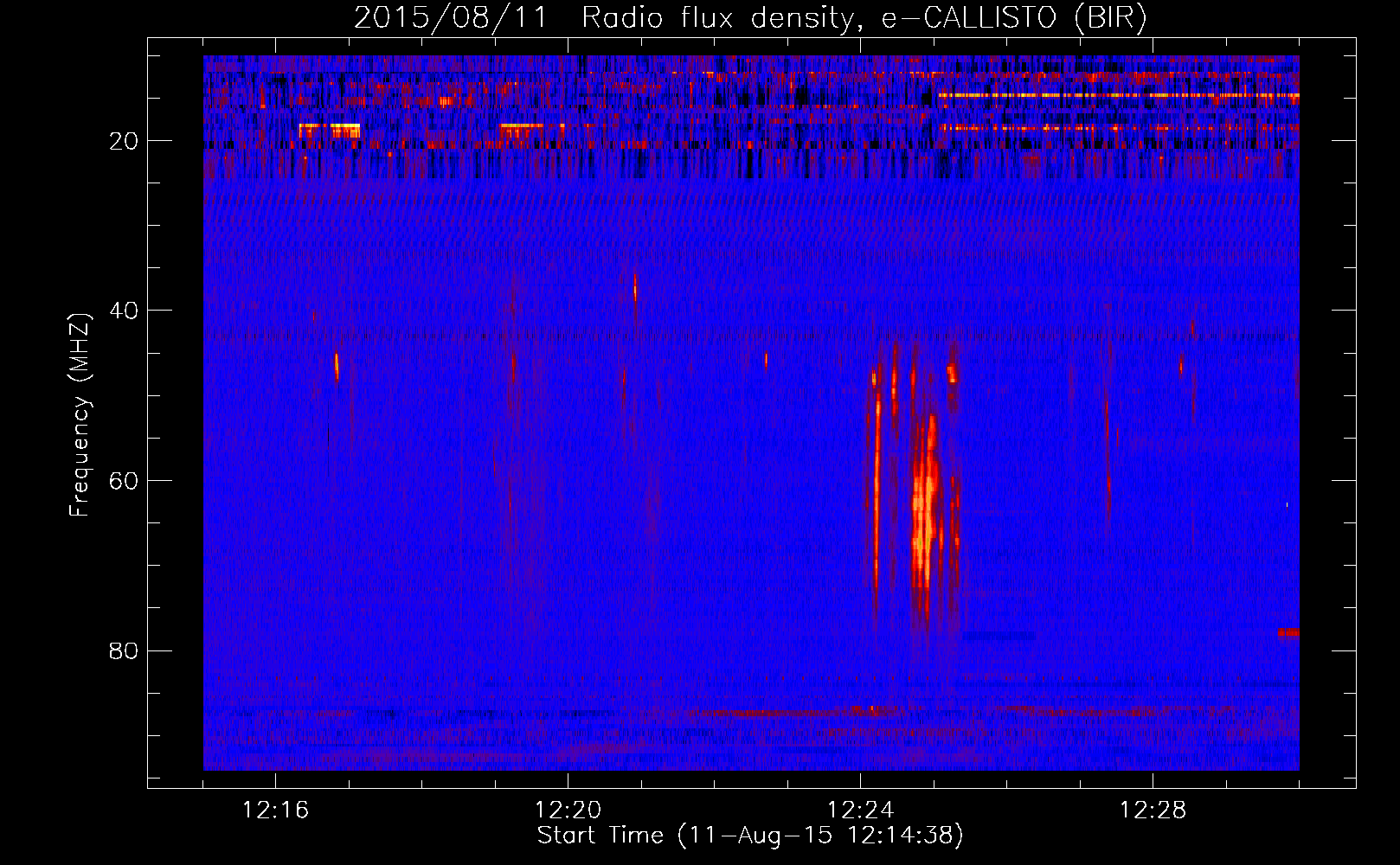Click the 20 frequency tick label
The width and height of the screenshot is (1400, 865).
coord(124,141)
